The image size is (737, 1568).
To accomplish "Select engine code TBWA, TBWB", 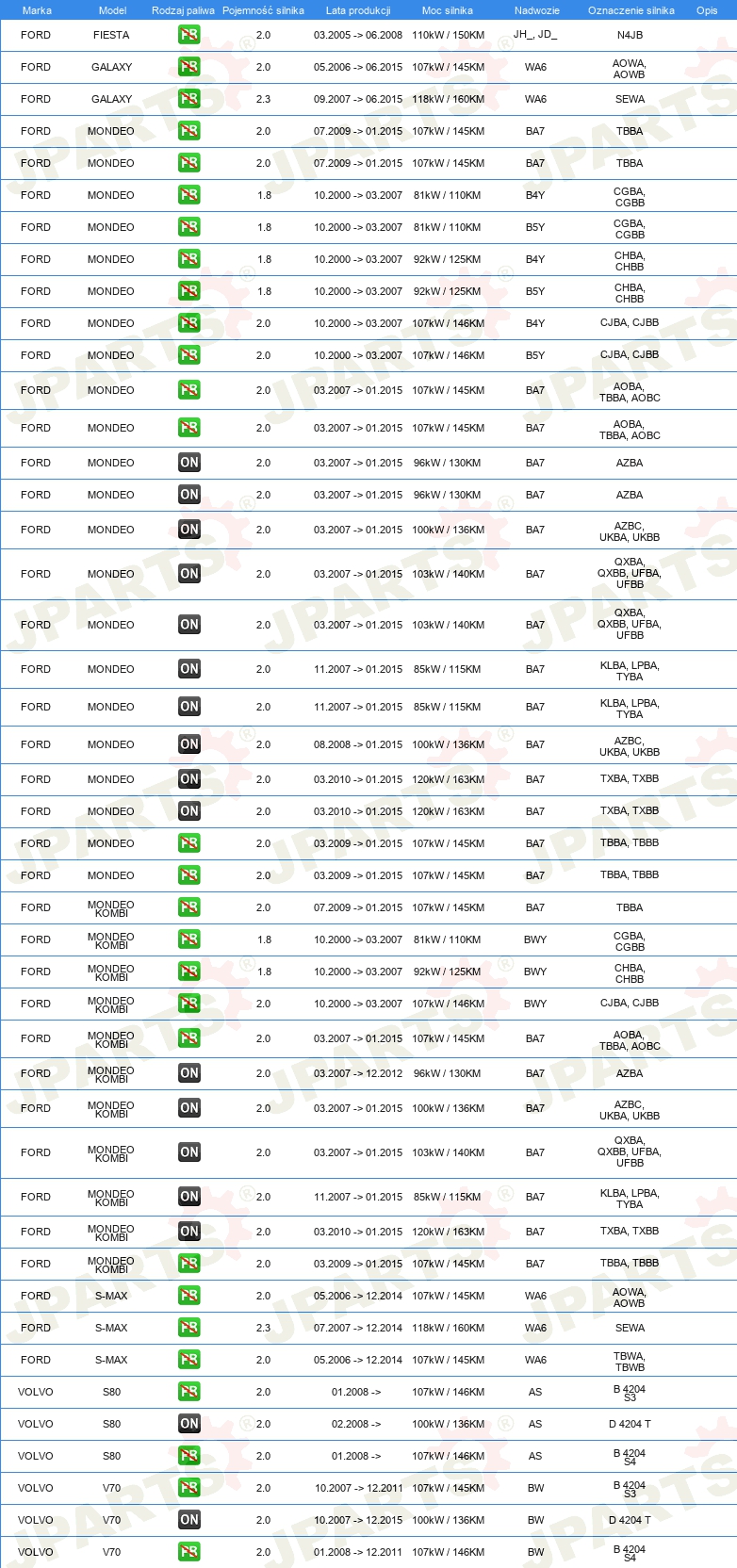I will pos(630,1361).
